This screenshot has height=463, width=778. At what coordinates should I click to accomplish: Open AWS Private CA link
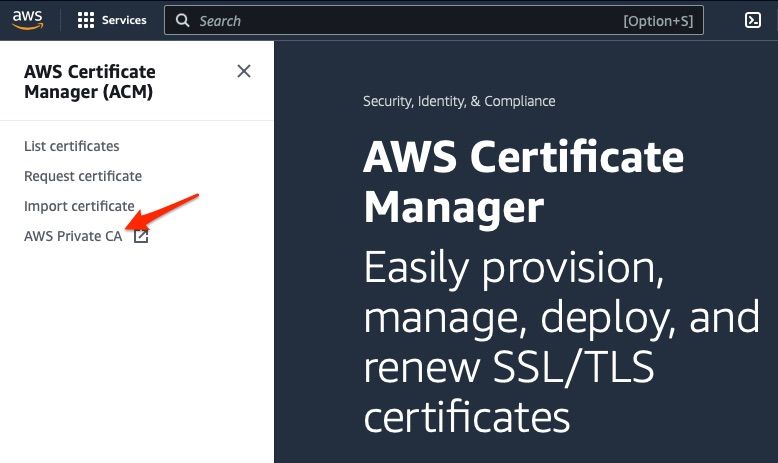point(73,236)
